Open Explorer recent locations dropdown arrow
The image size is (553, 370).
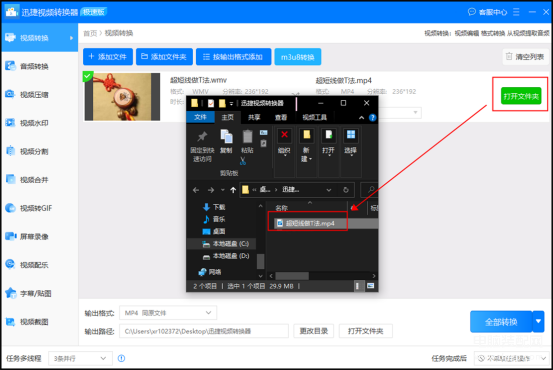[223, 190]
